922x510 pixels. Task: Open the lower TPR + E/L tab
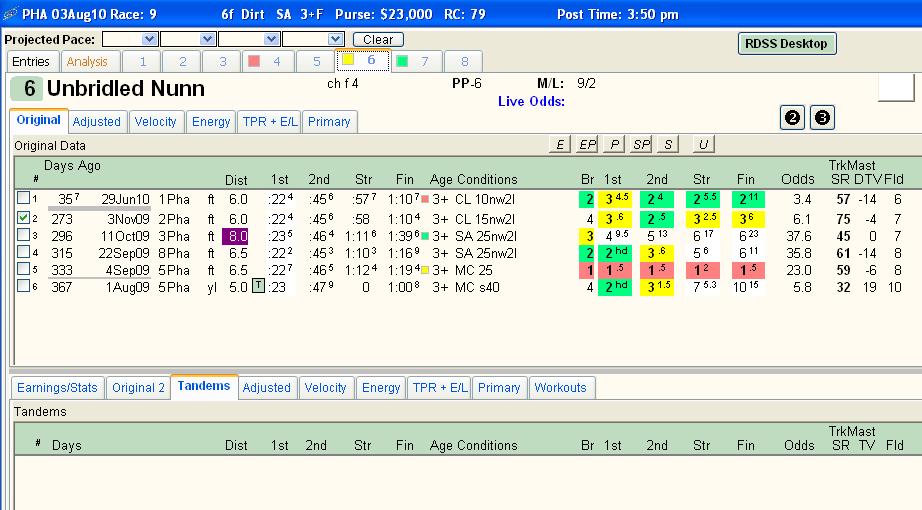click(x=440, y=388)
